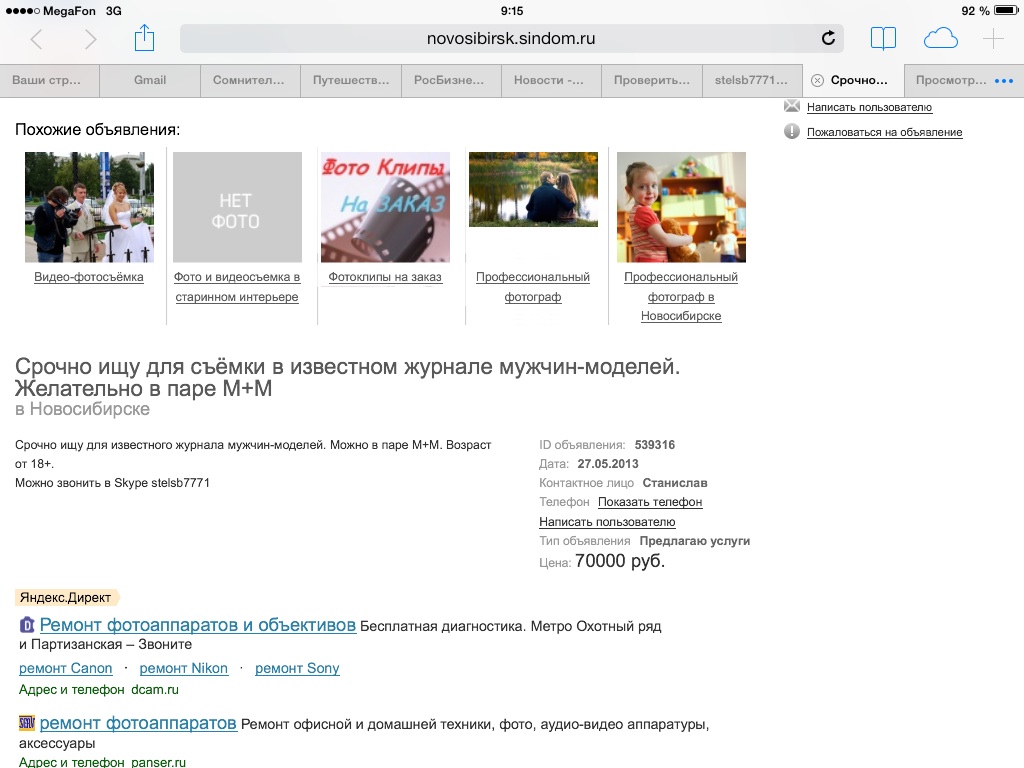Switch to the Путешеств... tab
The height and width of the screenshot is (768, 1024).
click(x=350, y=80)
